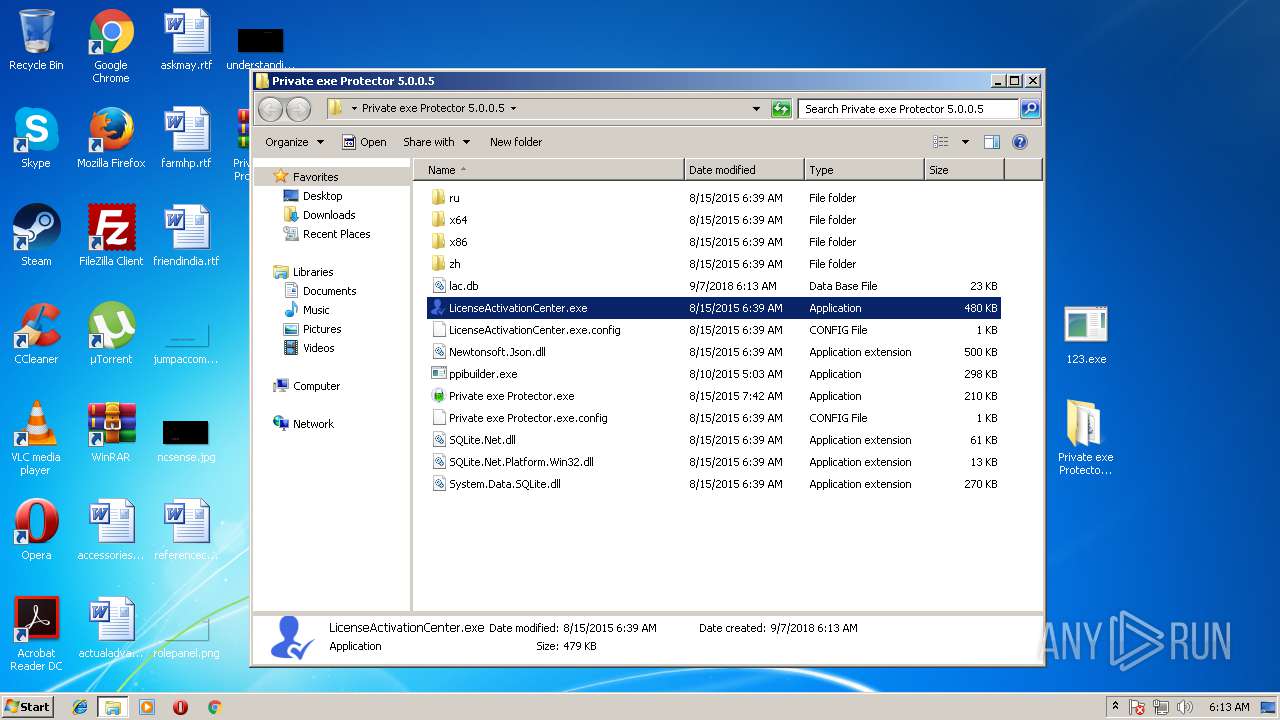Open the ru folder
The height and width of the screenshot is (720, 1280).
click(x=714, y=198)
